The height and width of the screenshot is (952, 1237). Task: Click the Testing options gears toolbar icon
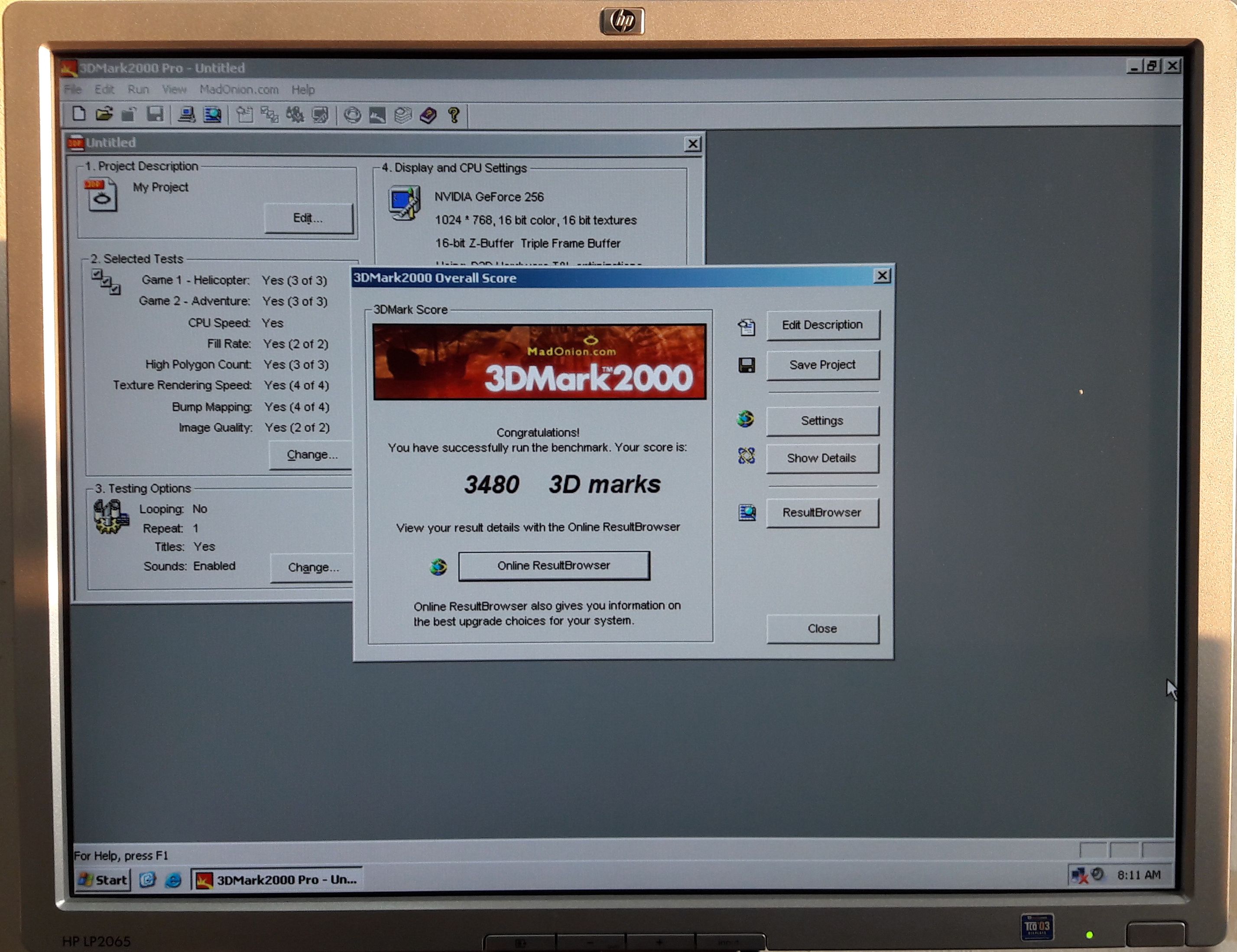point(295,115)
